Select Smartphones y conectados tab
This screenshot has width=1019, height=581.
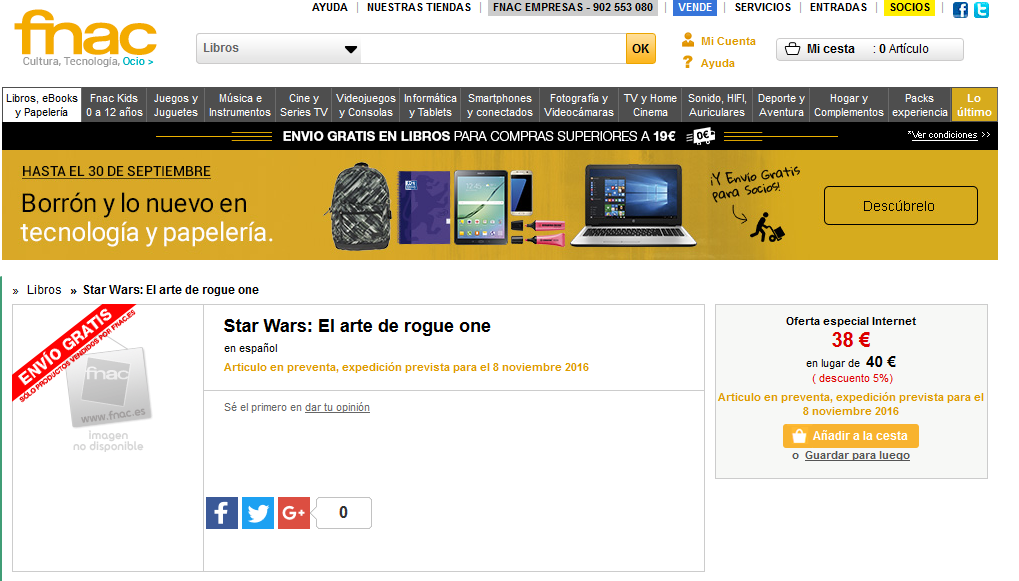pyautogui.click(x=500, y=105)
